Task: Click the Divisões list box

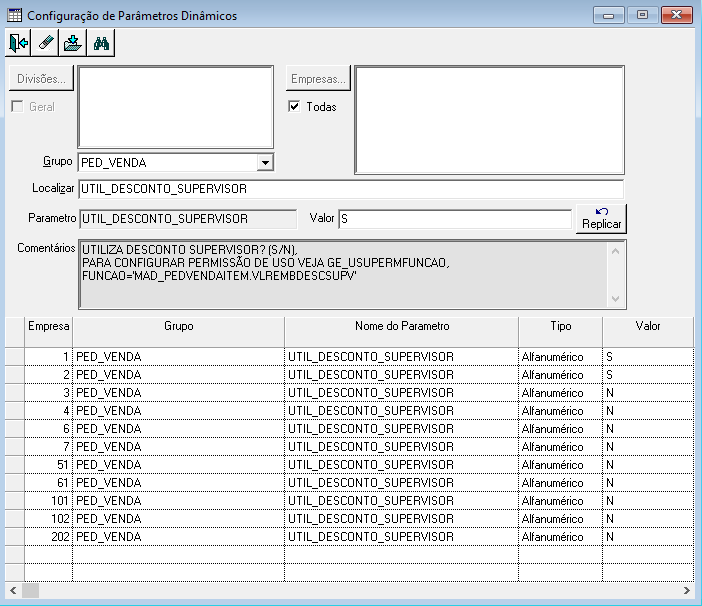Action: [176, 107]
